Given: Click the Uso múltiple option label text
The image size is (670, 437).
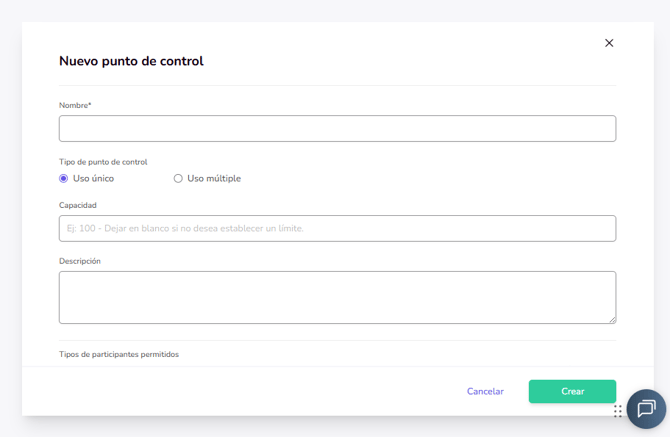Looking at the screenshot, I should coord(214,179).
